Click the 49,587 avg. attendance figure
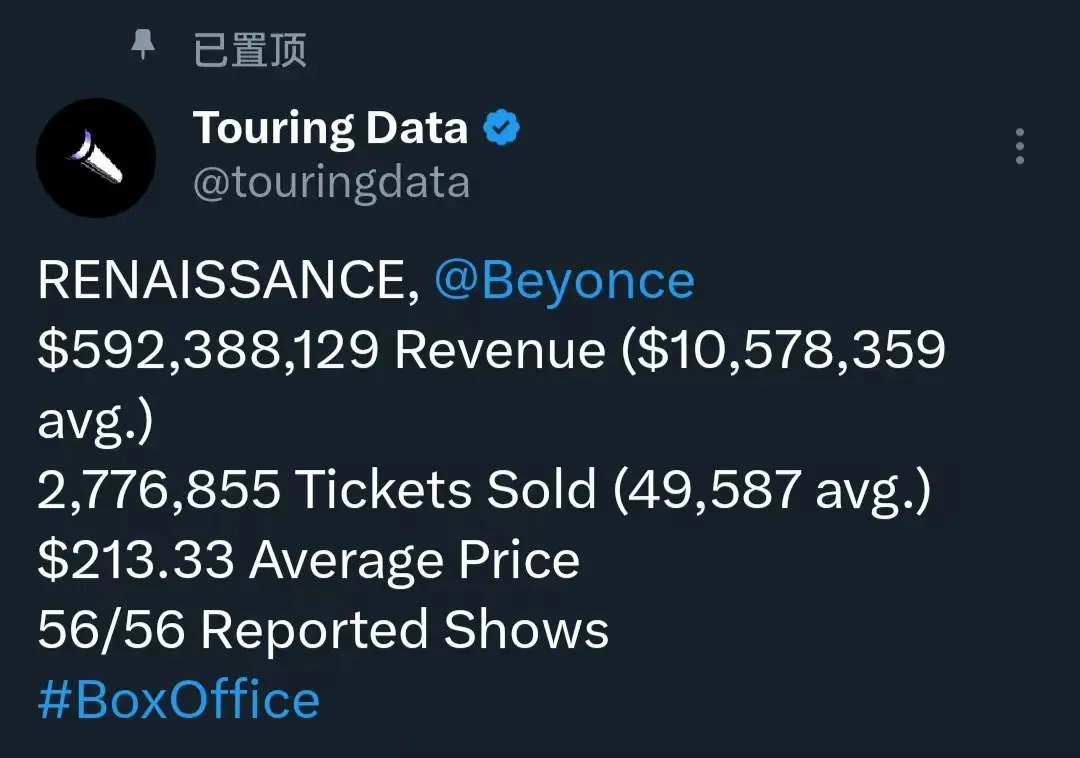 pos(771,491)
